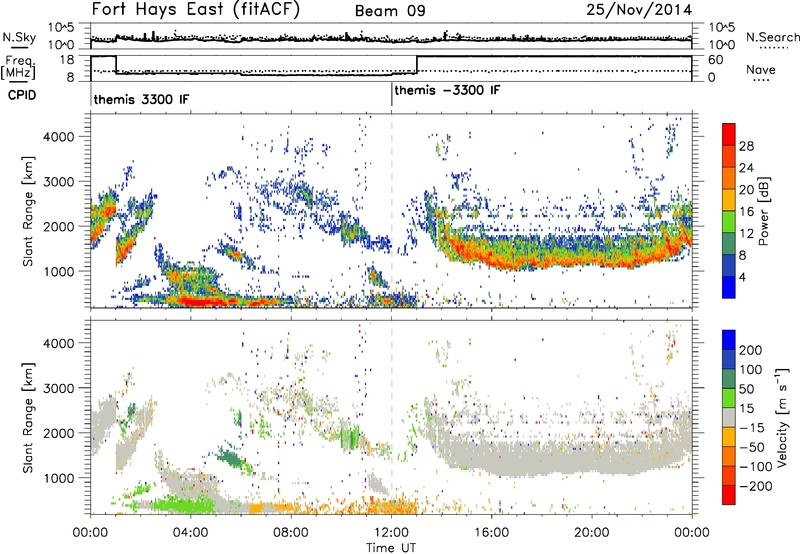Click the '08:00' time tick label
This screenshot has height=554, width=800.
click(291, 533)
